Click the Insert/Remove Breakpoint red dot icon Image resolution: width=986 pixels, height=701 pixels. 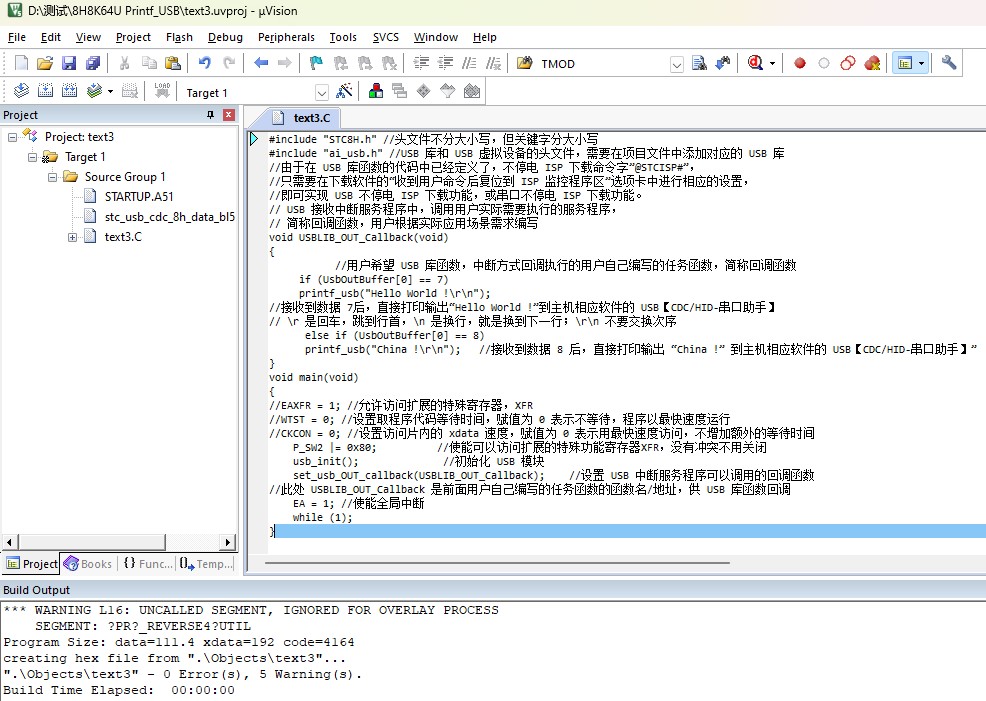click(x=800, y=63)
